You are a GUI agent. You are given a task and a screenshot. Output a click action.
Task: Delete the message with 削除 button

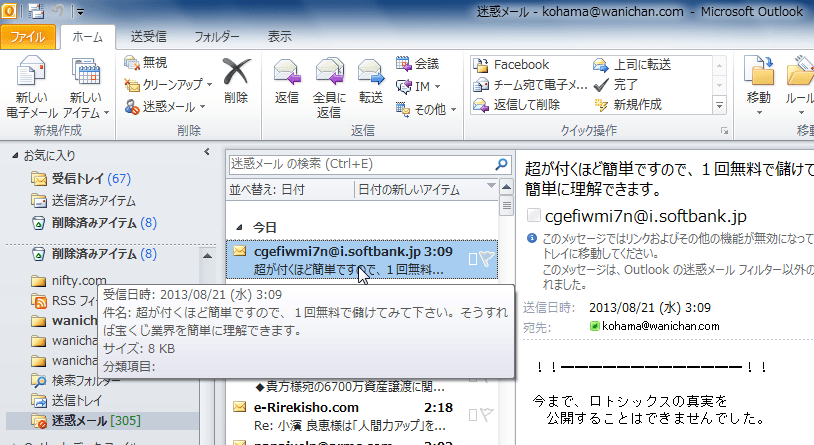pyautogui.click(x=236, y=80)
